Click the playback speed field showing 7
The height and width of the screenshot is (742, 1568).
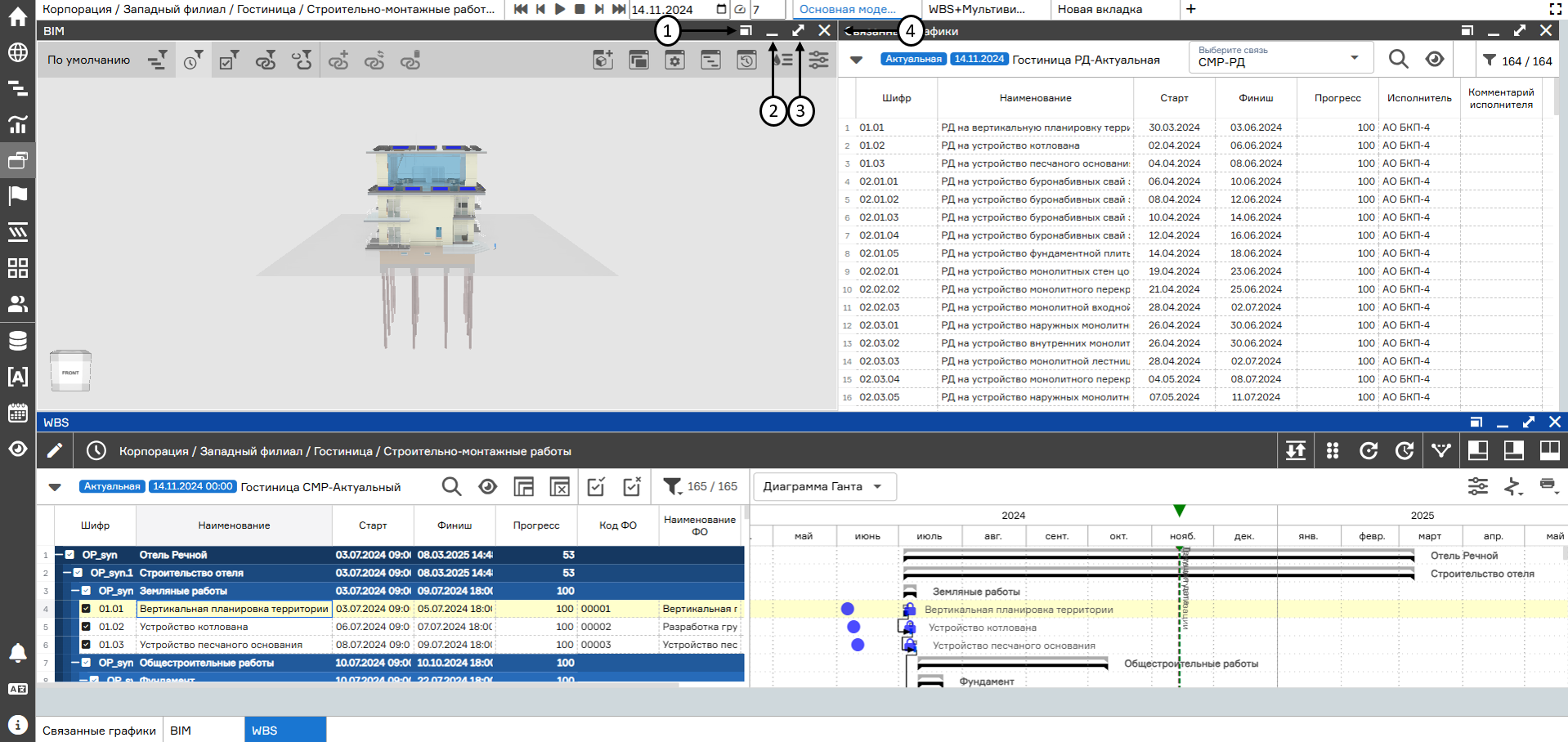coord(768,9)
